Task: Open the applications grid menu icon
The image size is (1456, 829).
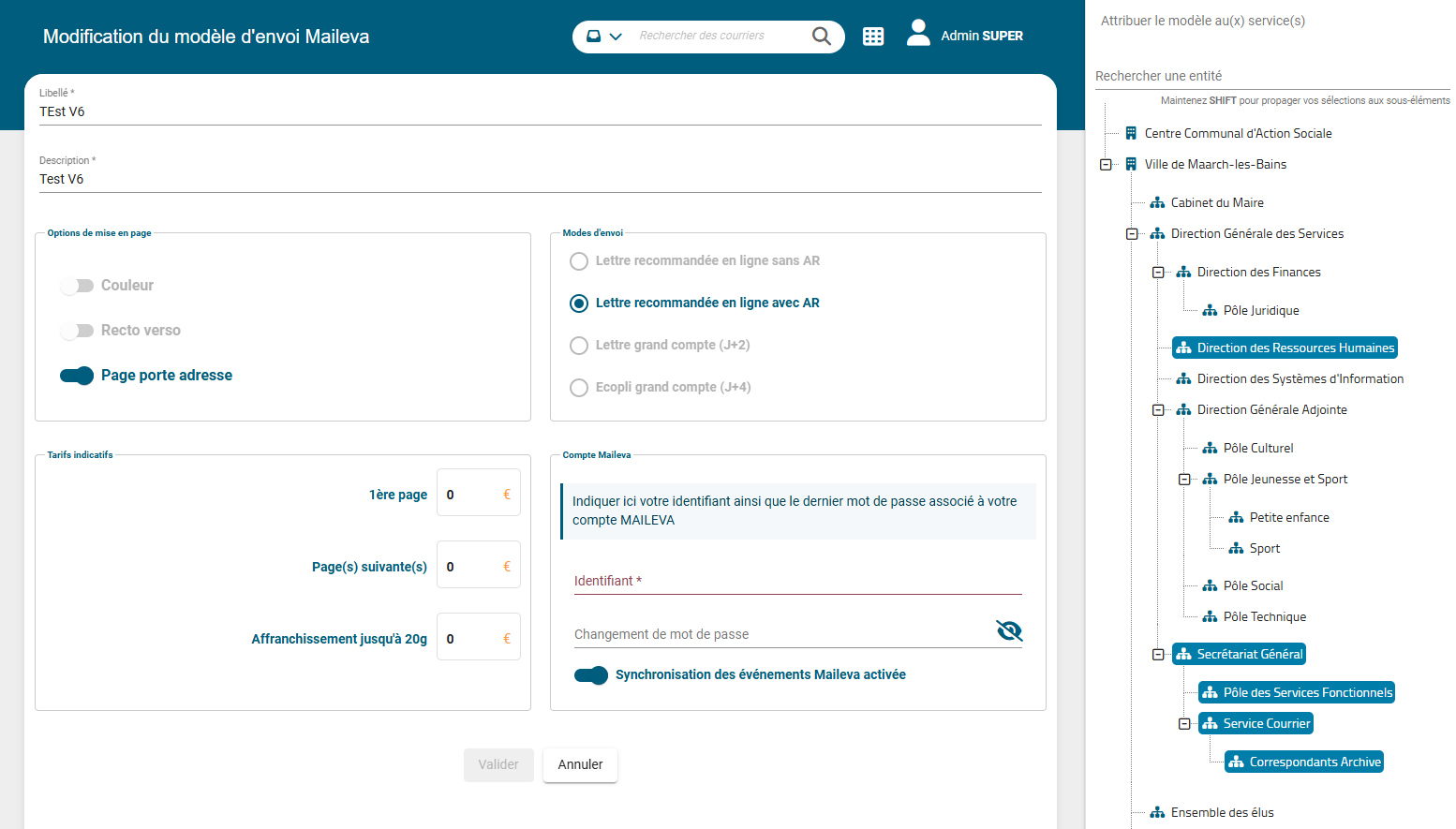Action: (873, 37)
